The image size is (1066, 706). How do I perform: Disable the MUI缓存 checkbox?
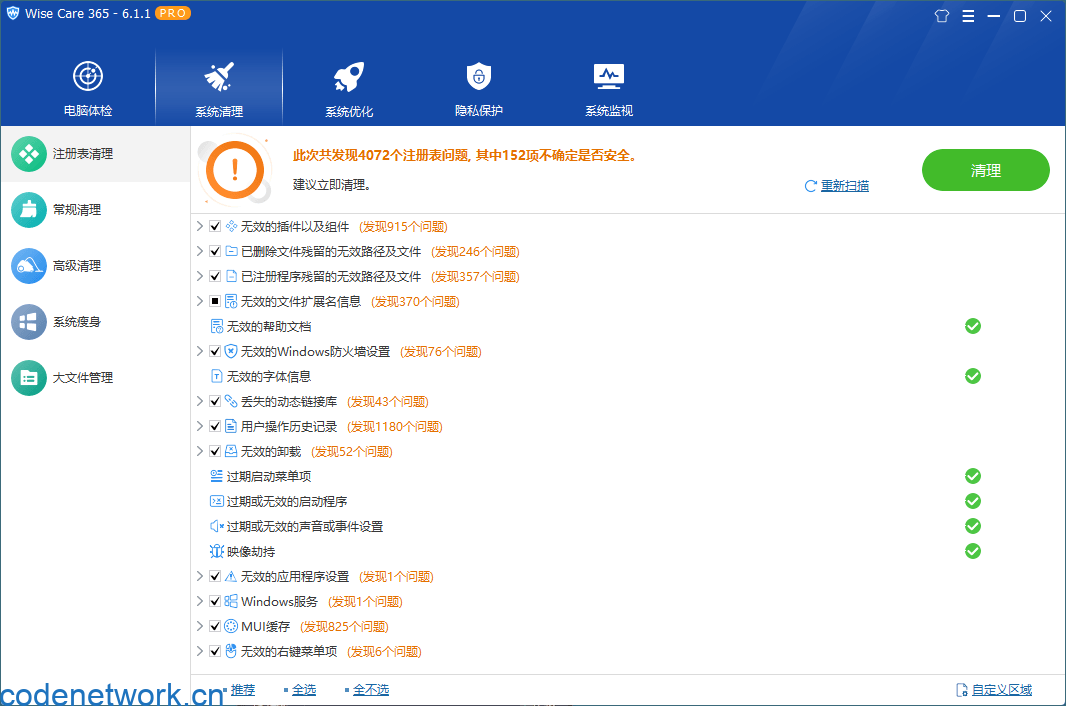pos(214,626)
